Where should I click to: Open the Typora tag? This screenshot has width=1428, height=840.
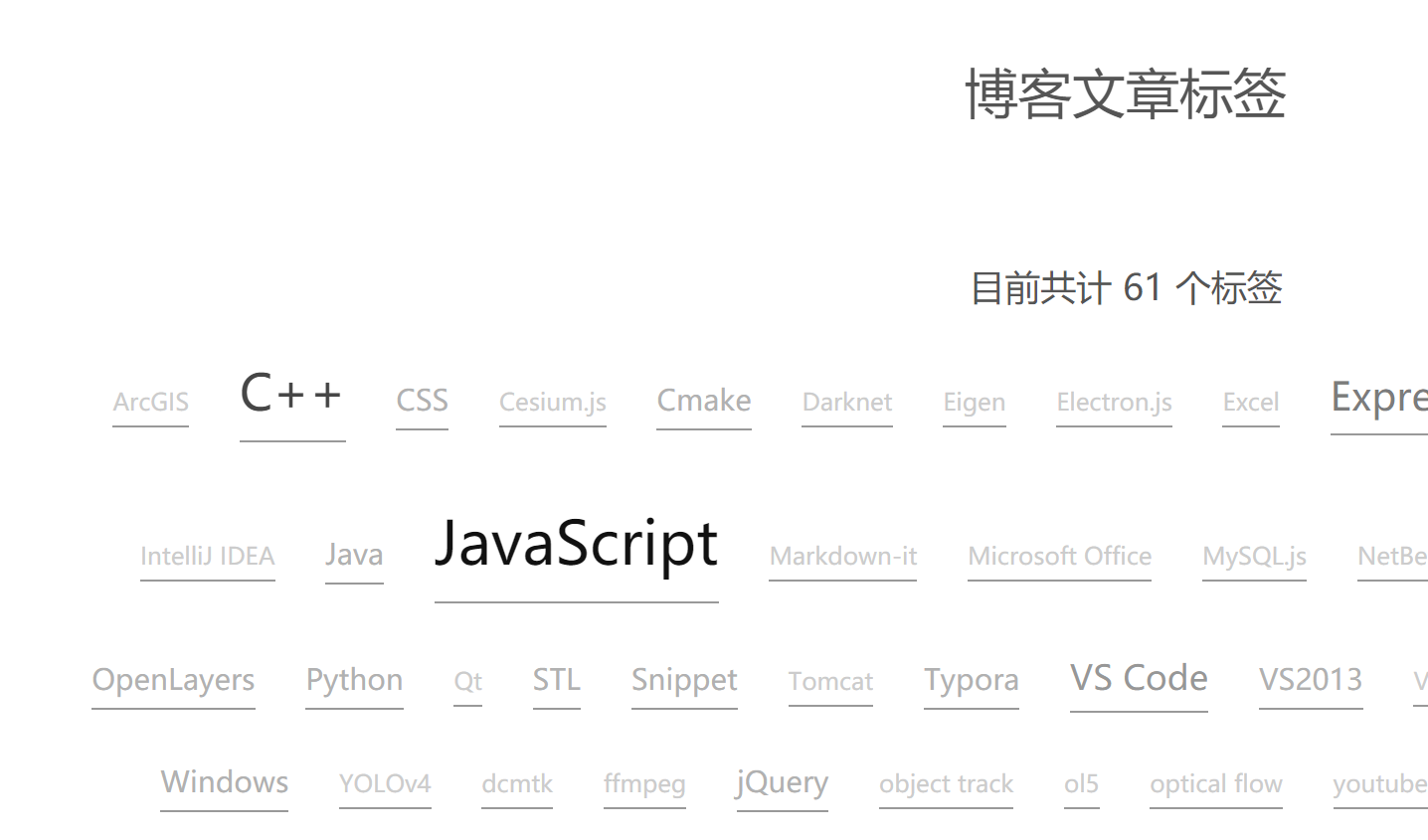(x=971, y=680)
